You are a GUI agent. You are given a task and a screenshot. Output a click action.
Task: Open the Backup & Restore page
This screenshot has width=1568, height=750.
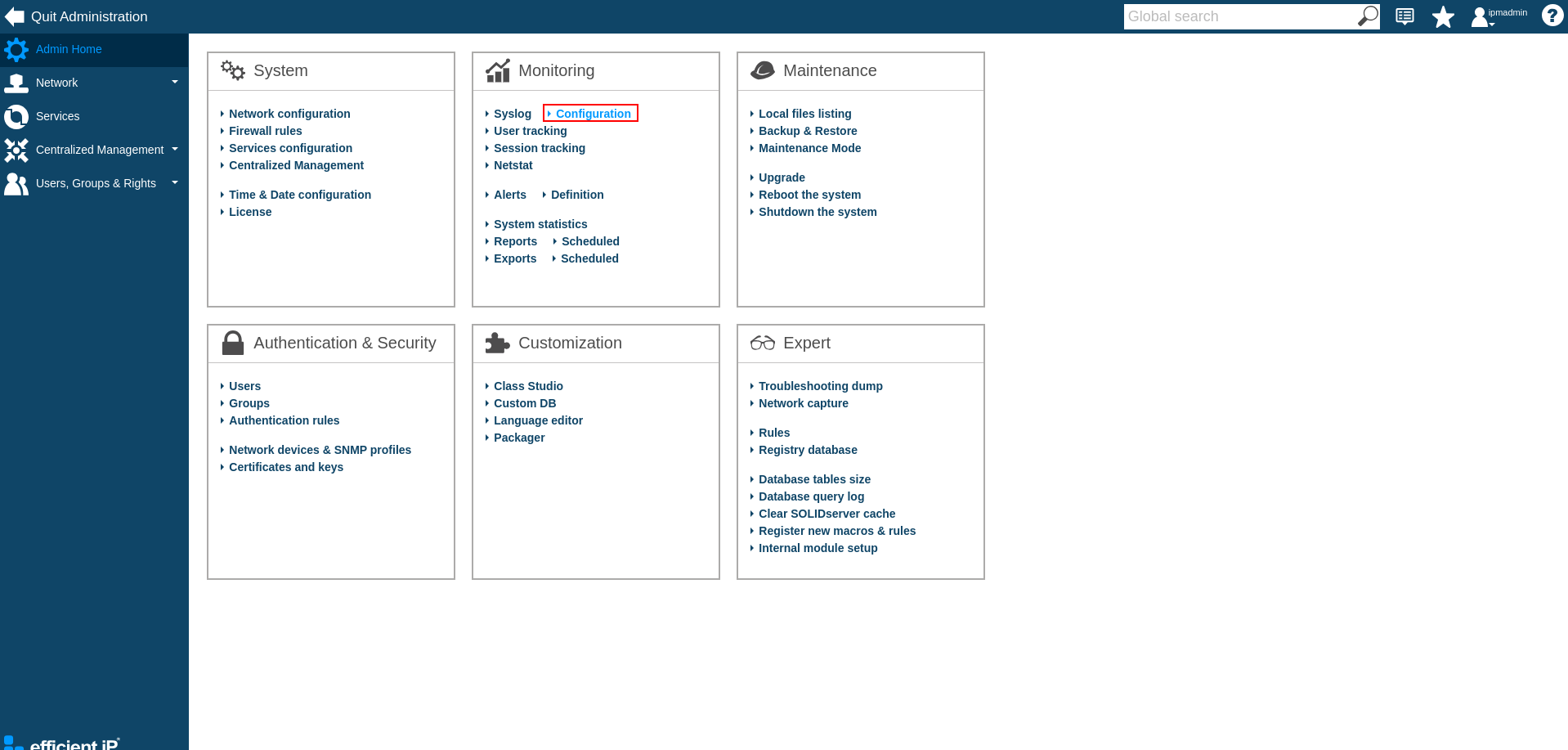click(807, 131)
